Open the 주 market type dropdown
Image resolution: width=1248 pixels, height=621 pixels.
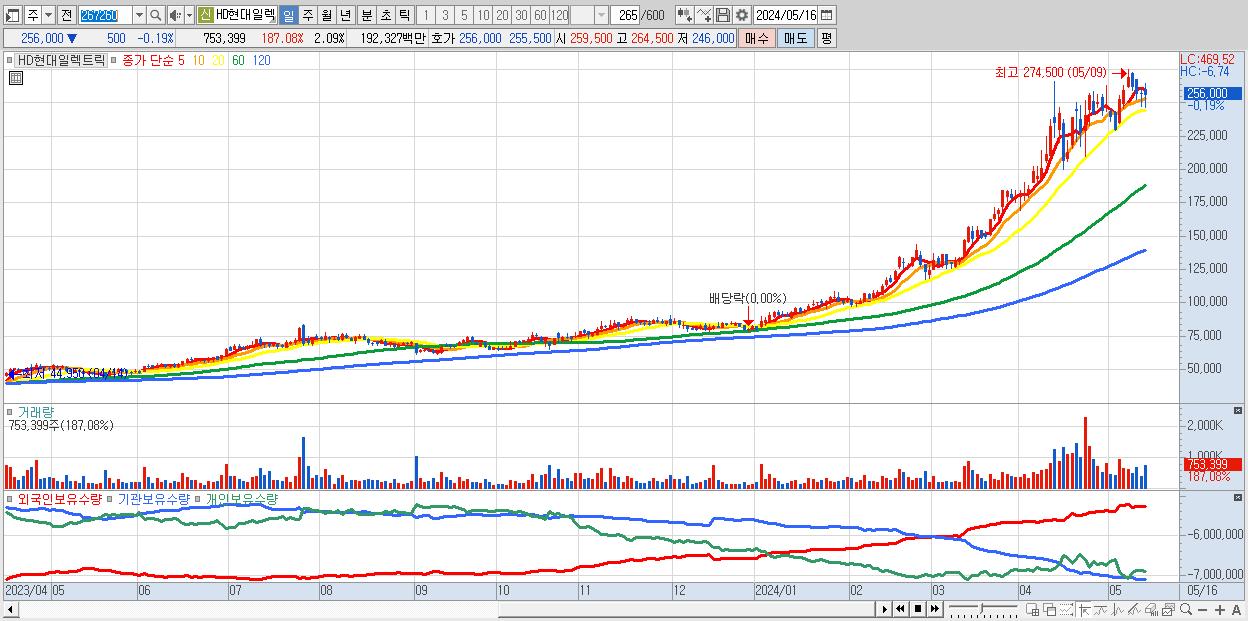(x=48, y=15)
